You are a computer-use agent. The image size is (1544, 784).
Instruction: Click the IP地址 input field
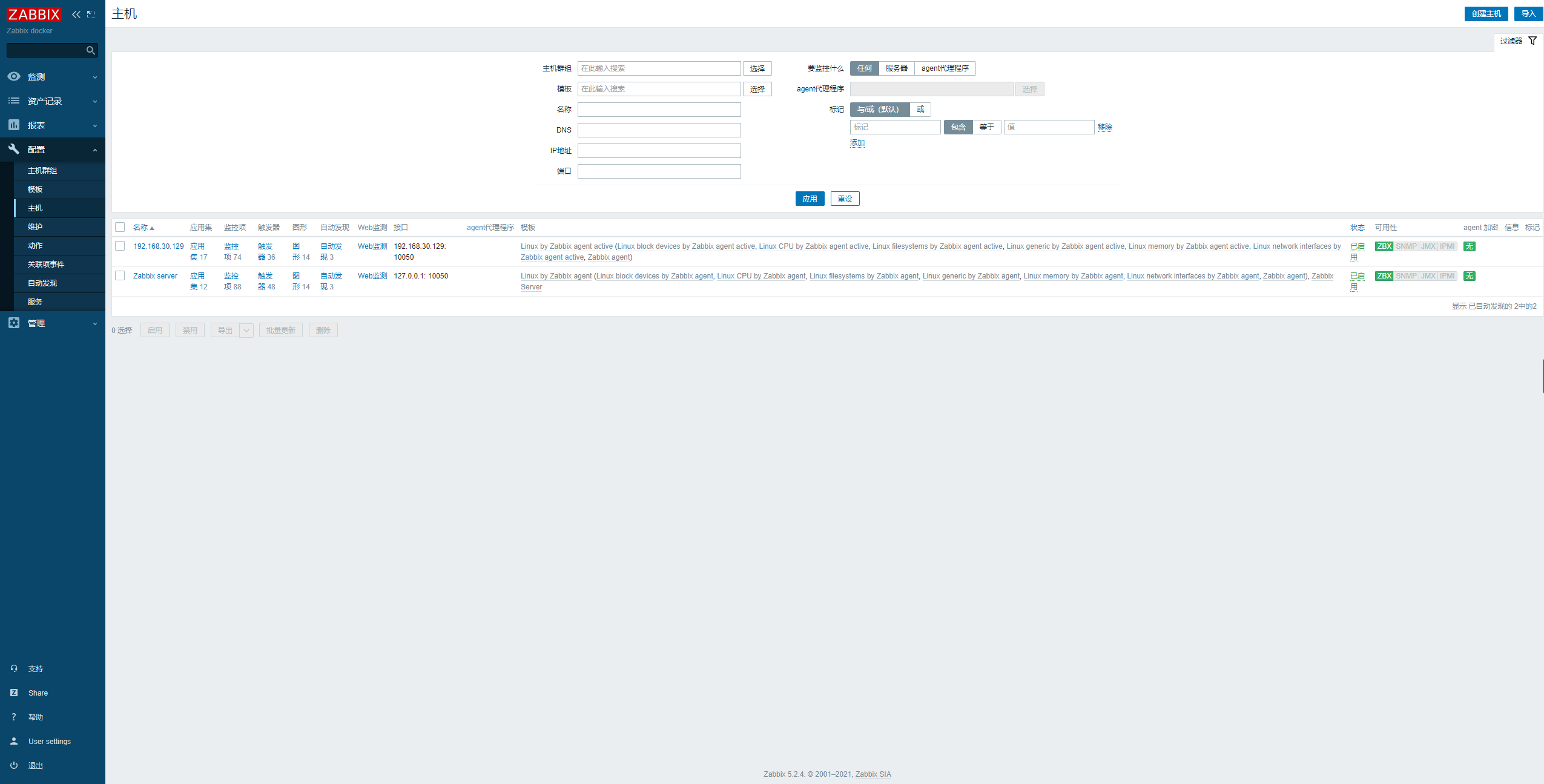click(x=659, y=151)
